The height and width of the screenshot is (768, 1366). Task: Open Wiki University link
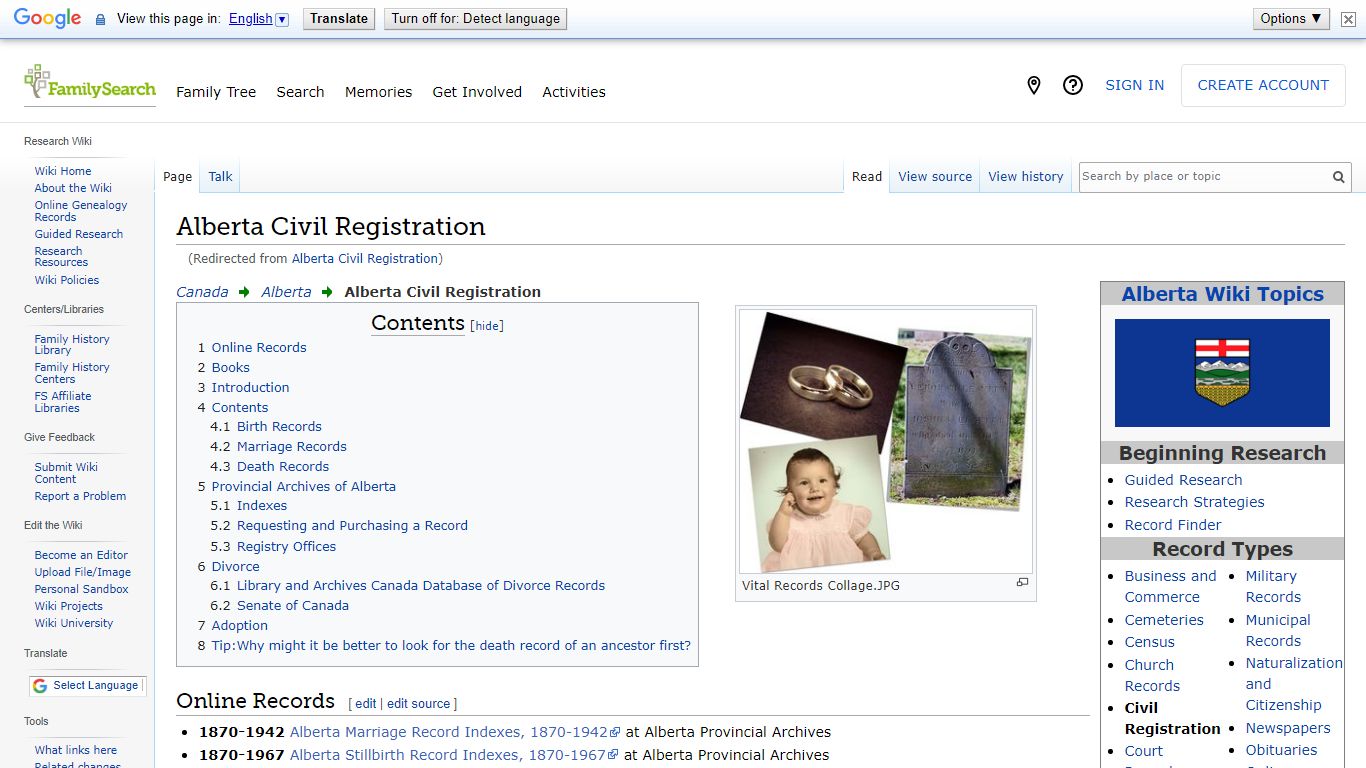click(x=74, y=623)
